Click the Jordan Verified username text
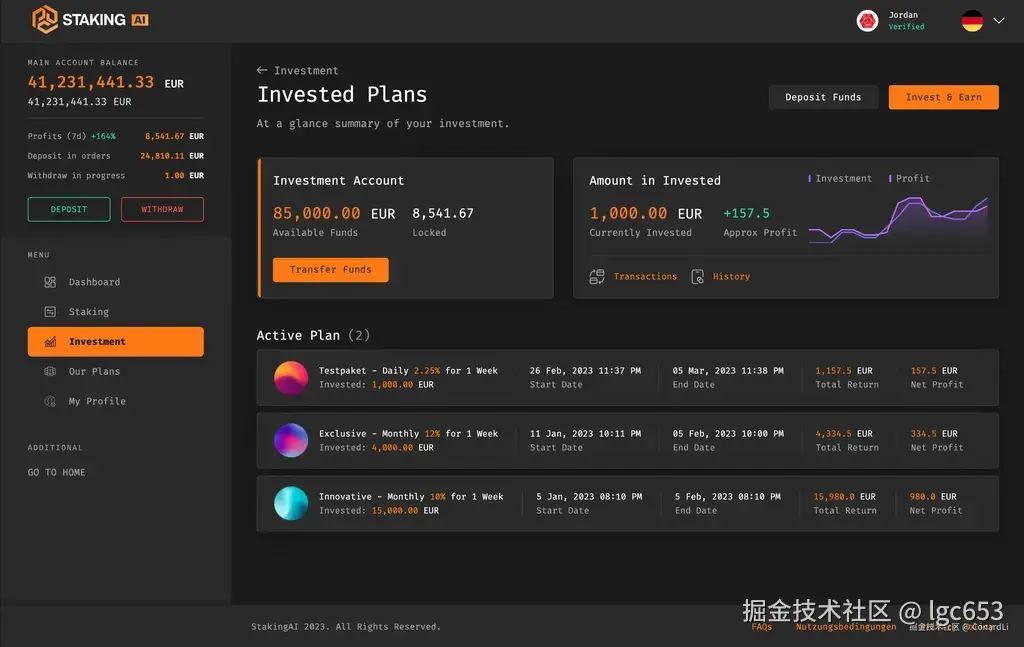The height and width of the screenshot is (647, 1024). [x=906, y=20]
